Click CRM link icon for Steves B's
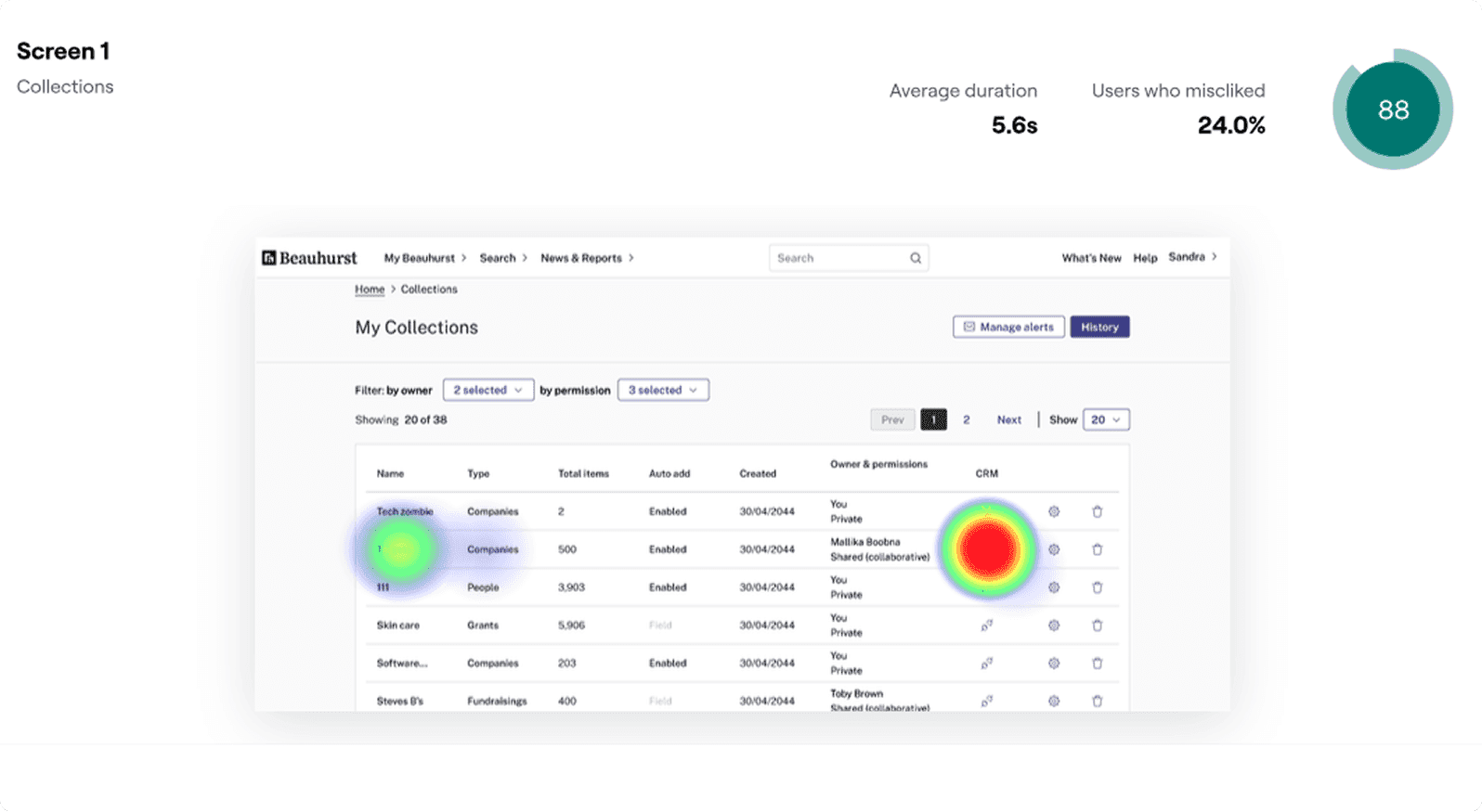Image resolution: width=1482 pixels, height=812 pixels. tap(987, 702)
